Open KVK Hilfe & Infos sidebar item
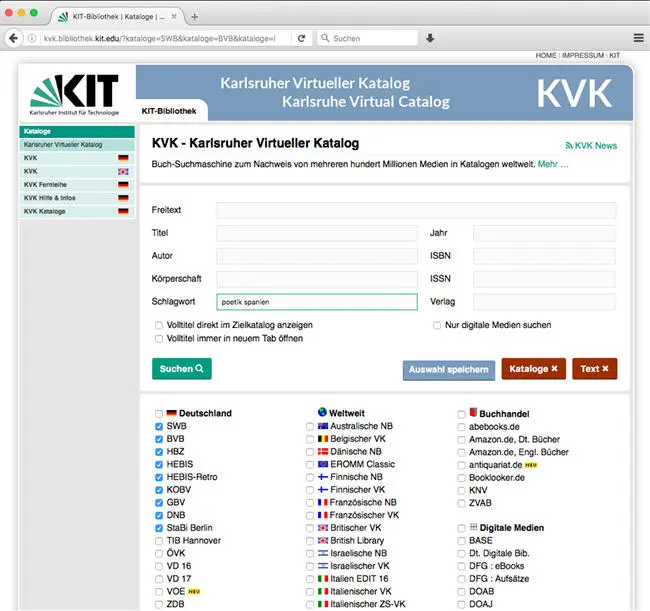The width and height of the screenshot is (650, 611). pyautogui.click(x=77, y=198)
